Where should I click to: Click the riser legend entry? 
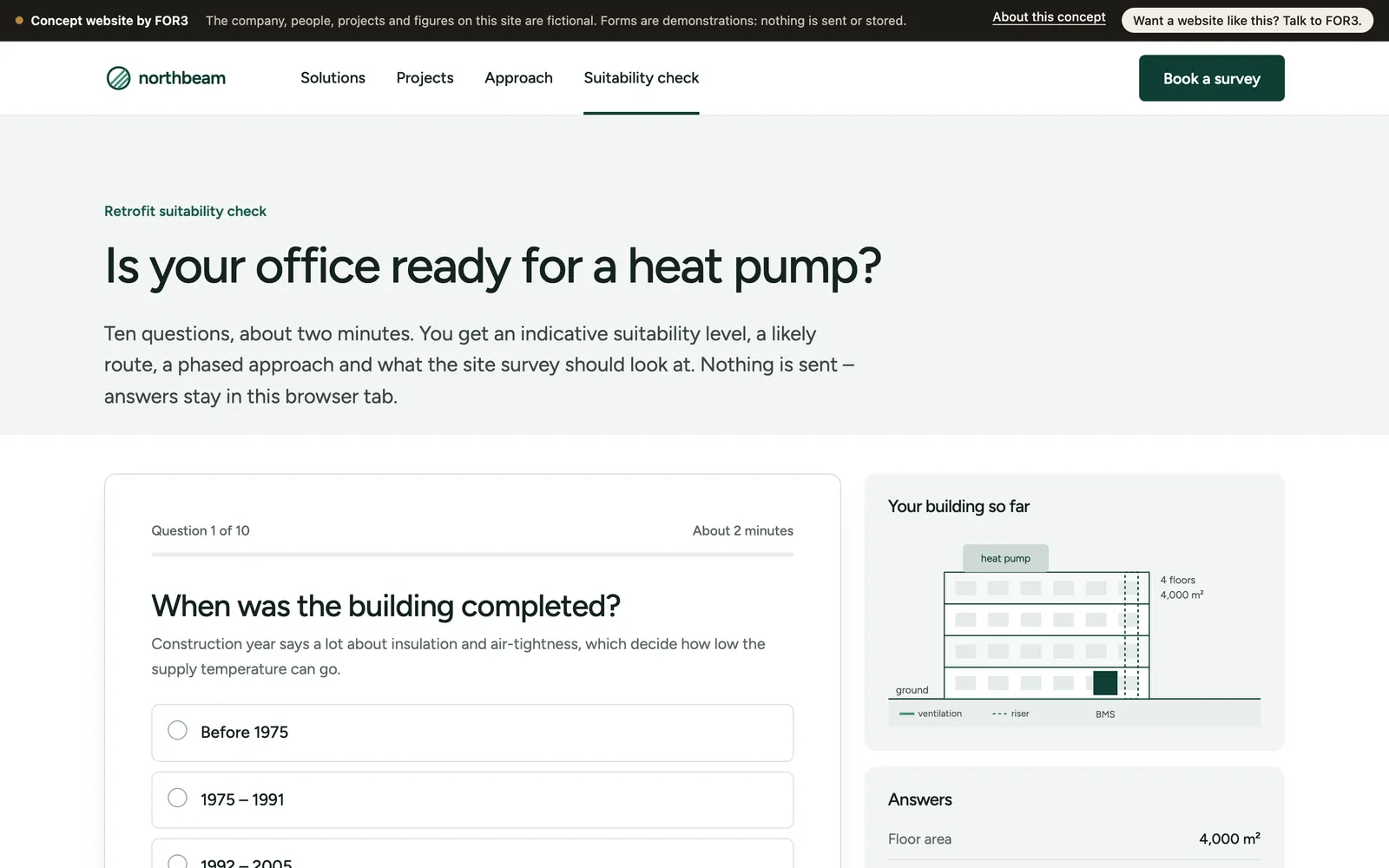[x=1010, y=713]
